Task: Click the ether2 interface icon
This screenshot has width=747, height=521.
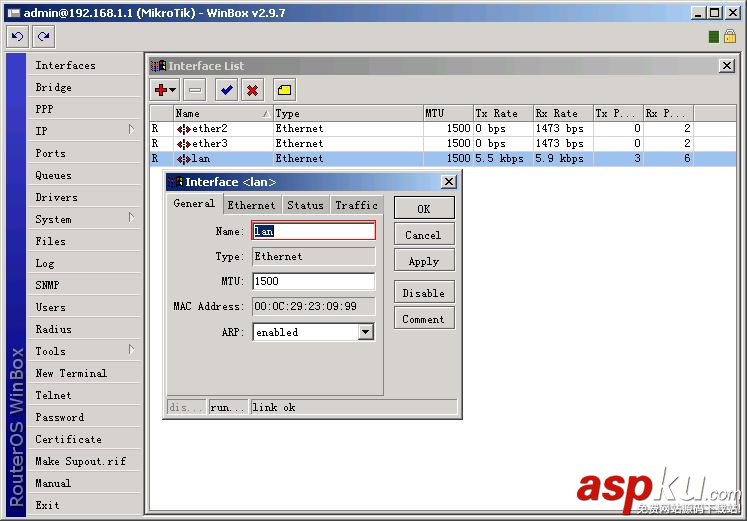Action: click(x=183, y=129)
